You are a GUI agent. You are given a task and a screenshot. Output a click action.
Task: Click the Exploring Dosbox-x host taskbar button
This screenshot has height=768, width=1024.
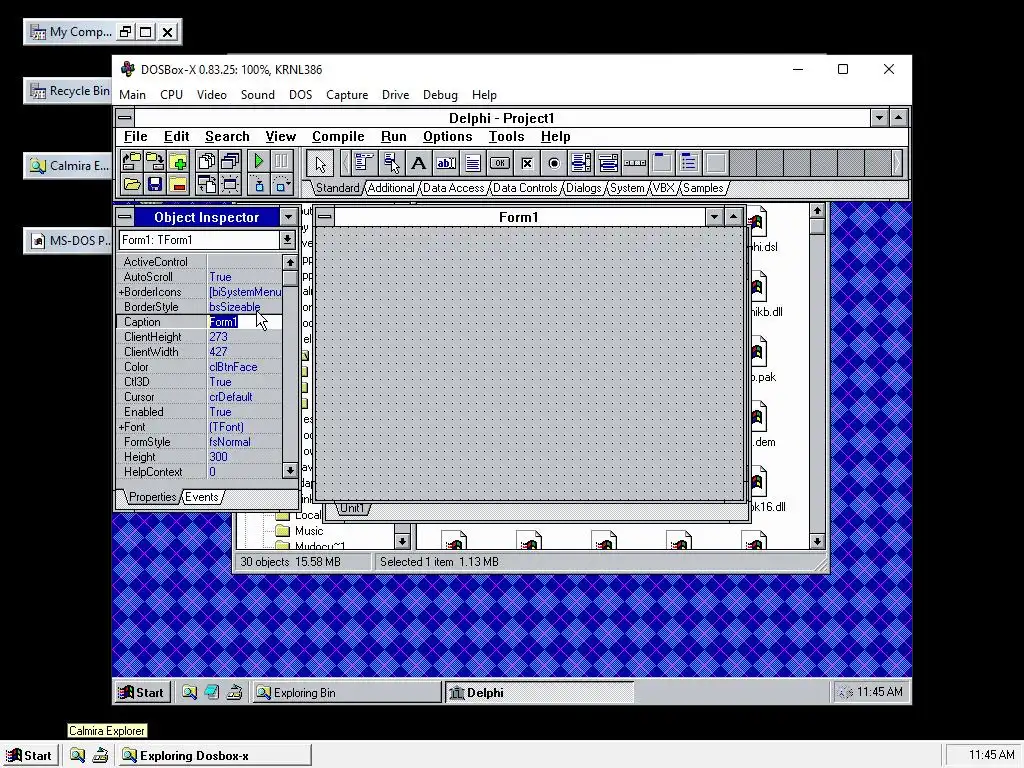pyautogui.click(x=216, y=756)
